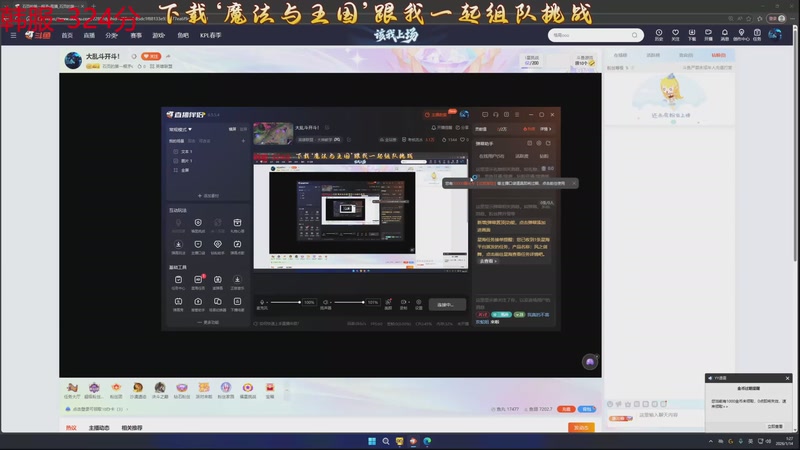The image size is (800, 450).
Task: Click the share arrow beside the streamer name
Action: click(168, 56)
